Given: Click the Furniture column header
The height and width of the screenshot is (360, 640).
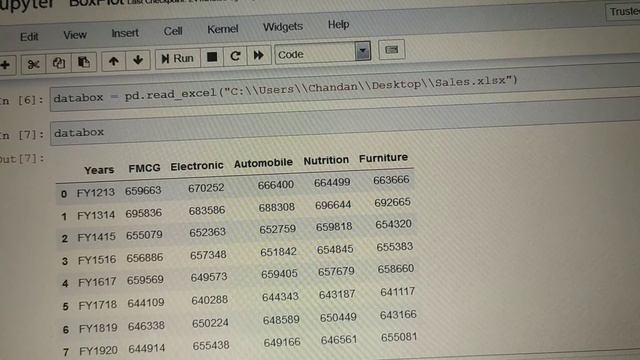Looking at the screenshot, I should pyautogui.click(x=383, y=158).
